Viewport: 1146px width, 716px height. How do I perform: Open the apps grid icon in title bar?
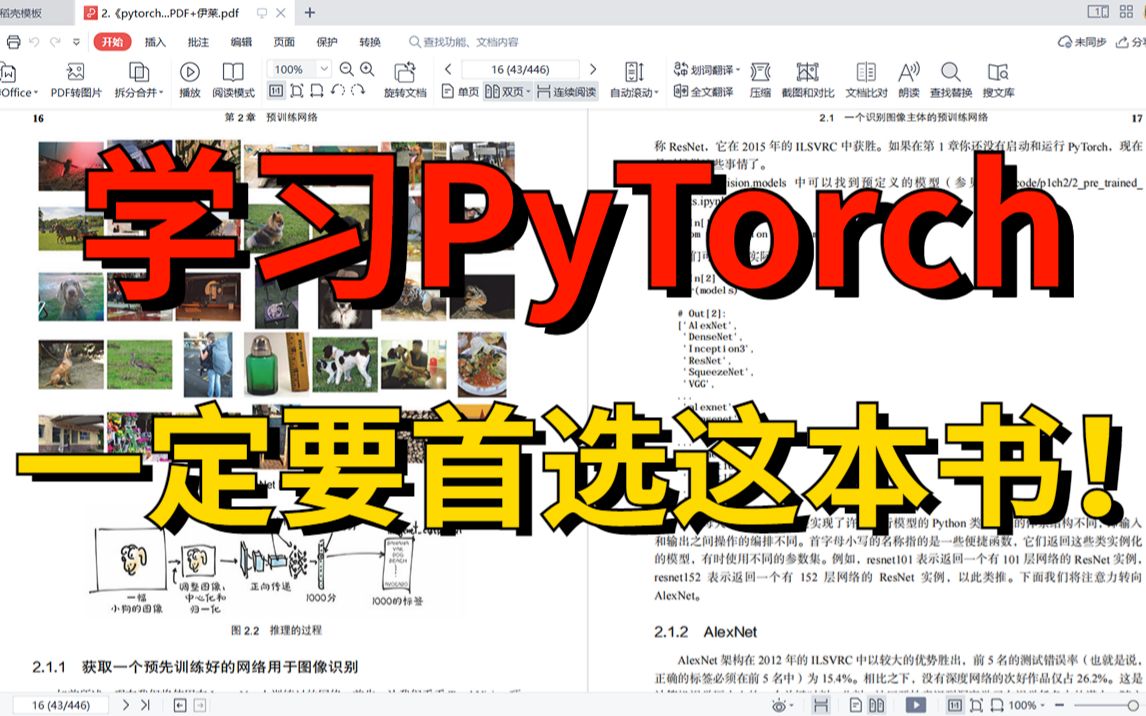(x=1124, y=12)
